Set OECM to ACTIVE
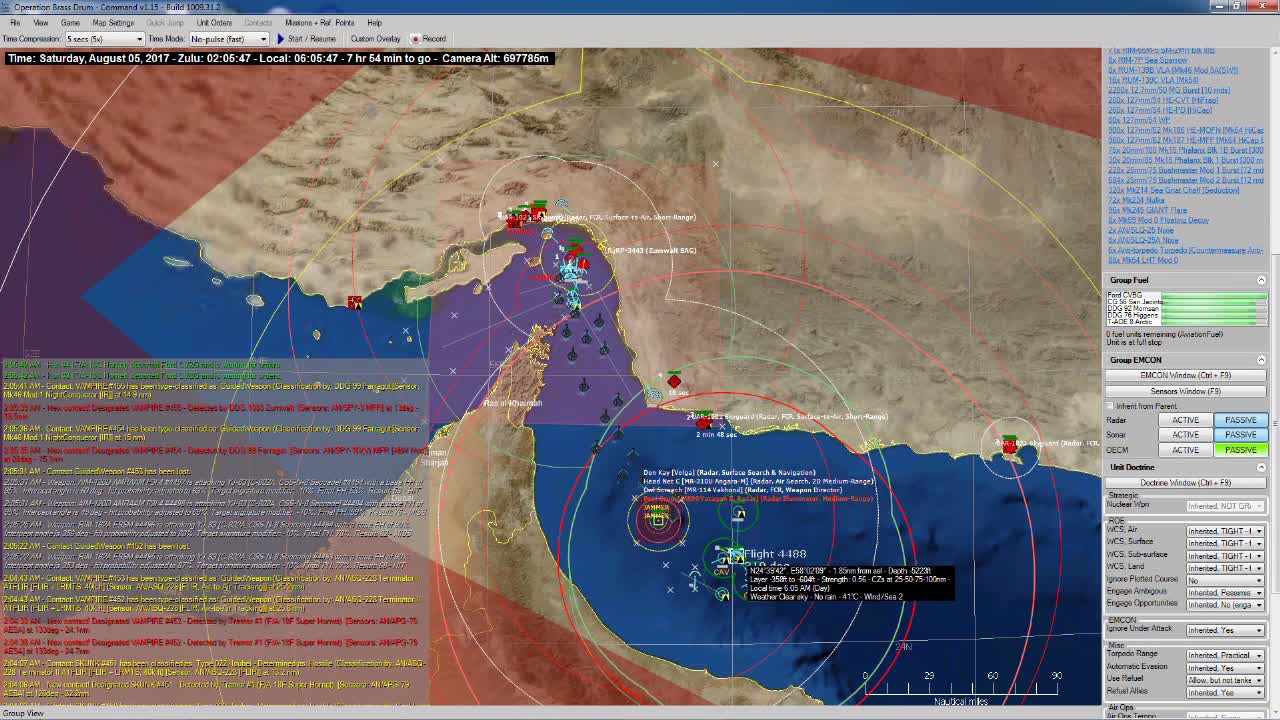The image size is (1280, 720). pos(1185,450)
